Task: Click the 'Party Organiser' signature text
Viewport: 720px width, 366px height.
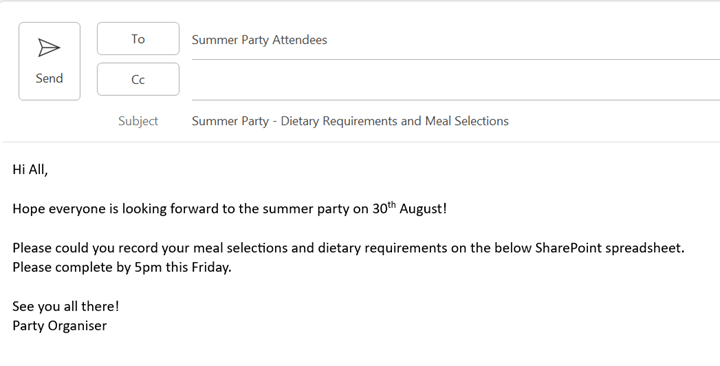Action: coord(60,326)
